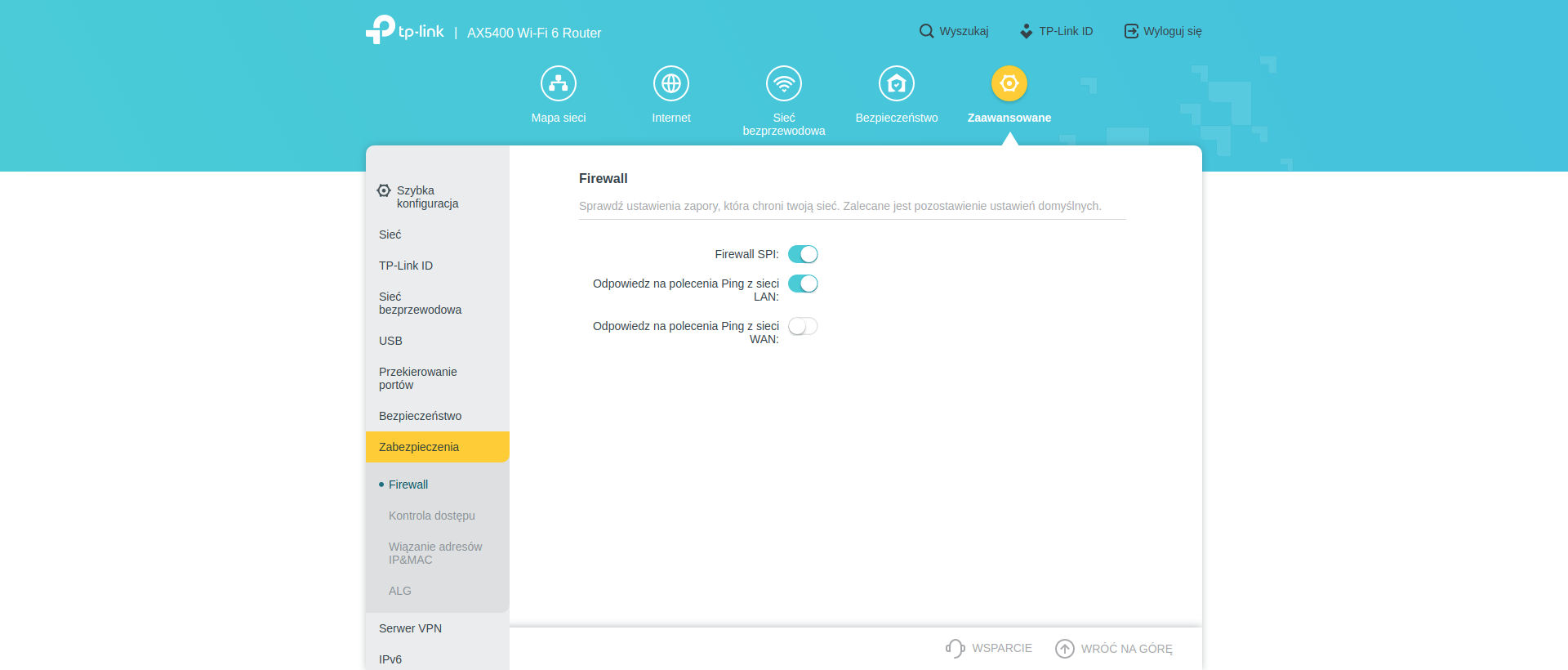Viewport: 1568px width, 670px height.
Task: Click the Wyloguj się logout icon
Action: point(1131,31)
